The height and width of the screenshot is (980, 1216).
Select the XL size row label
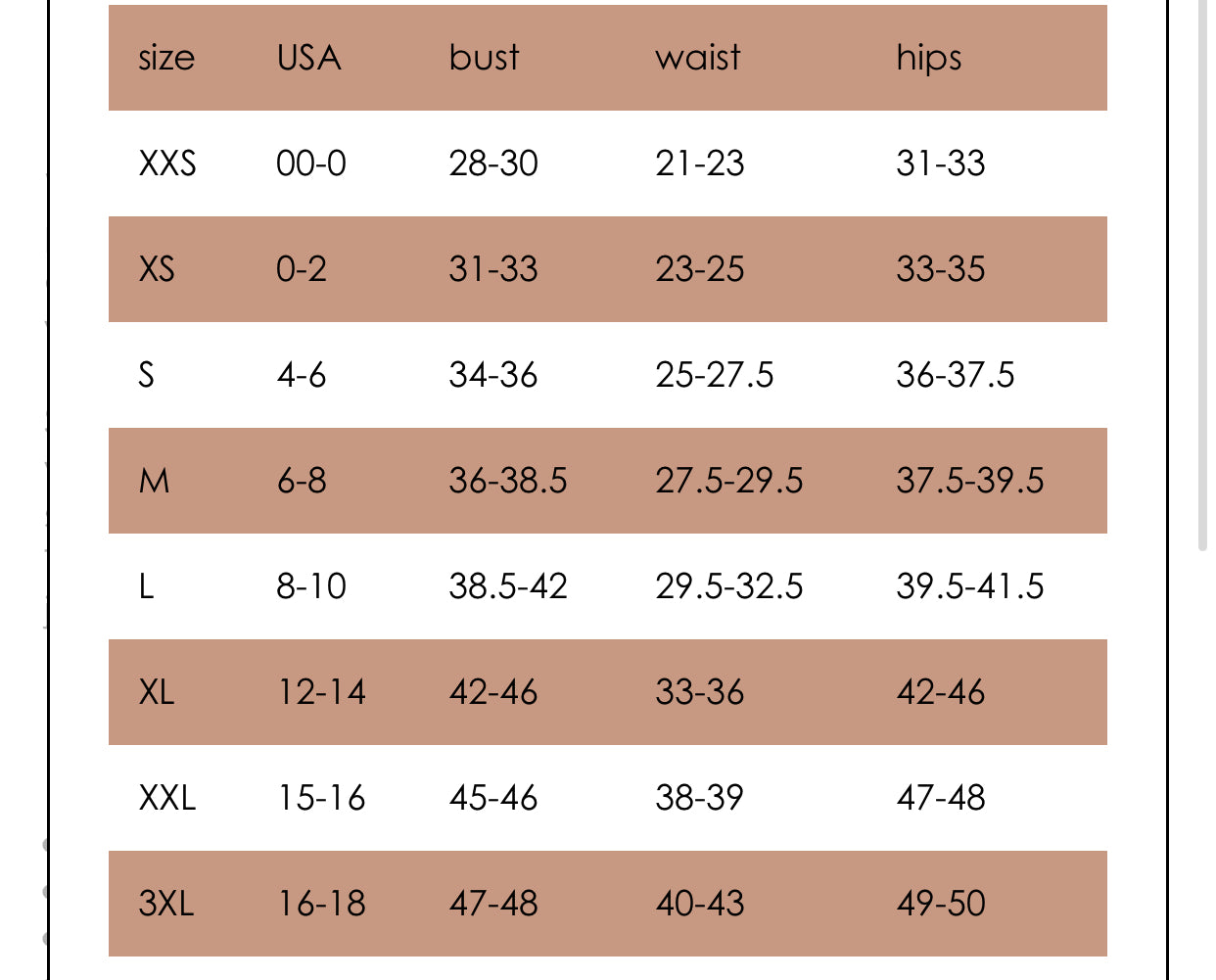pyautogui.click(x=157, y=691)
